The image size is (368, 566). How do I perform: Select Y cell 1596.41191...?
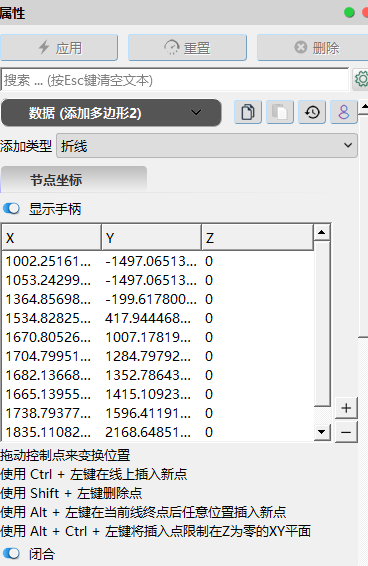(151, 413)
